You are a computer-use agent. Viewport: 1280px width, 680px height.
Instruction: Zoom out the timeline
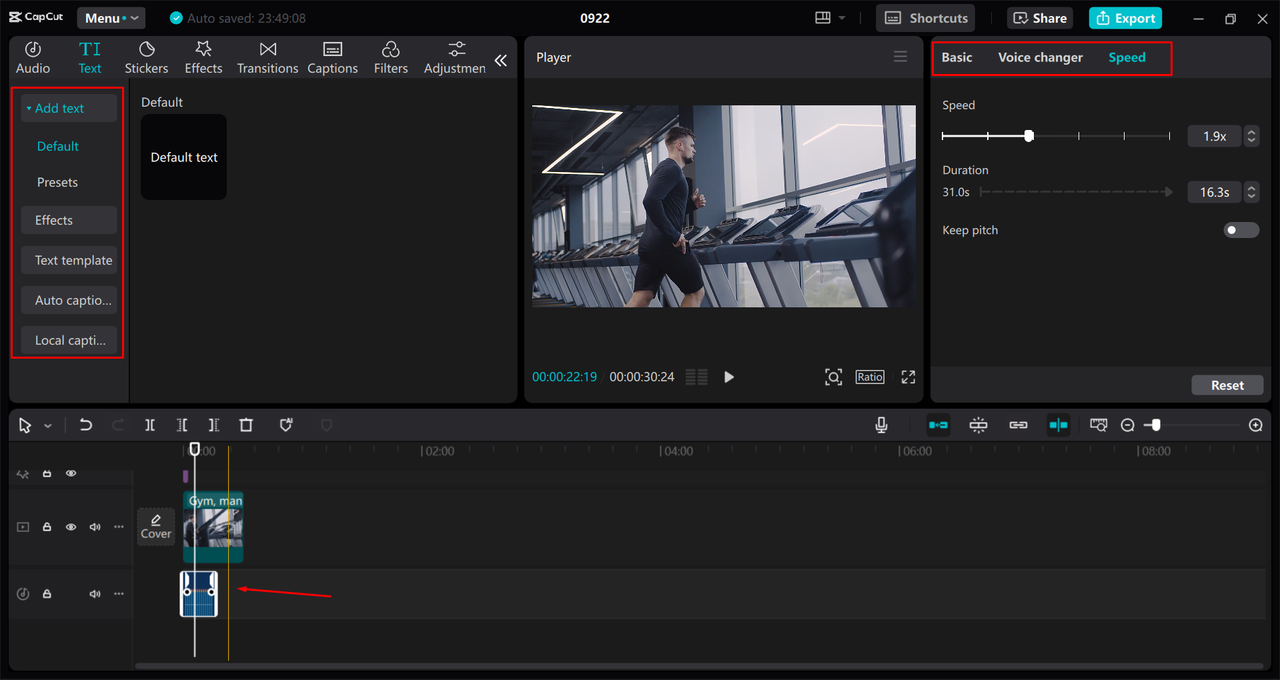point(1128,425)
